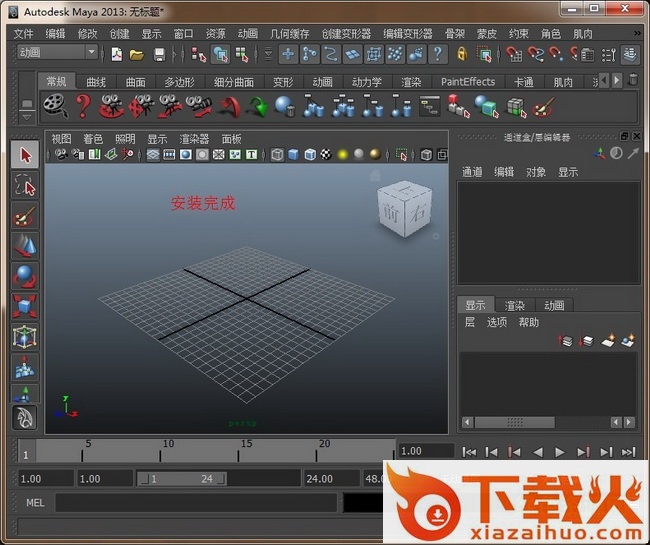Click the MEL command input field

[x=196, y=503]
